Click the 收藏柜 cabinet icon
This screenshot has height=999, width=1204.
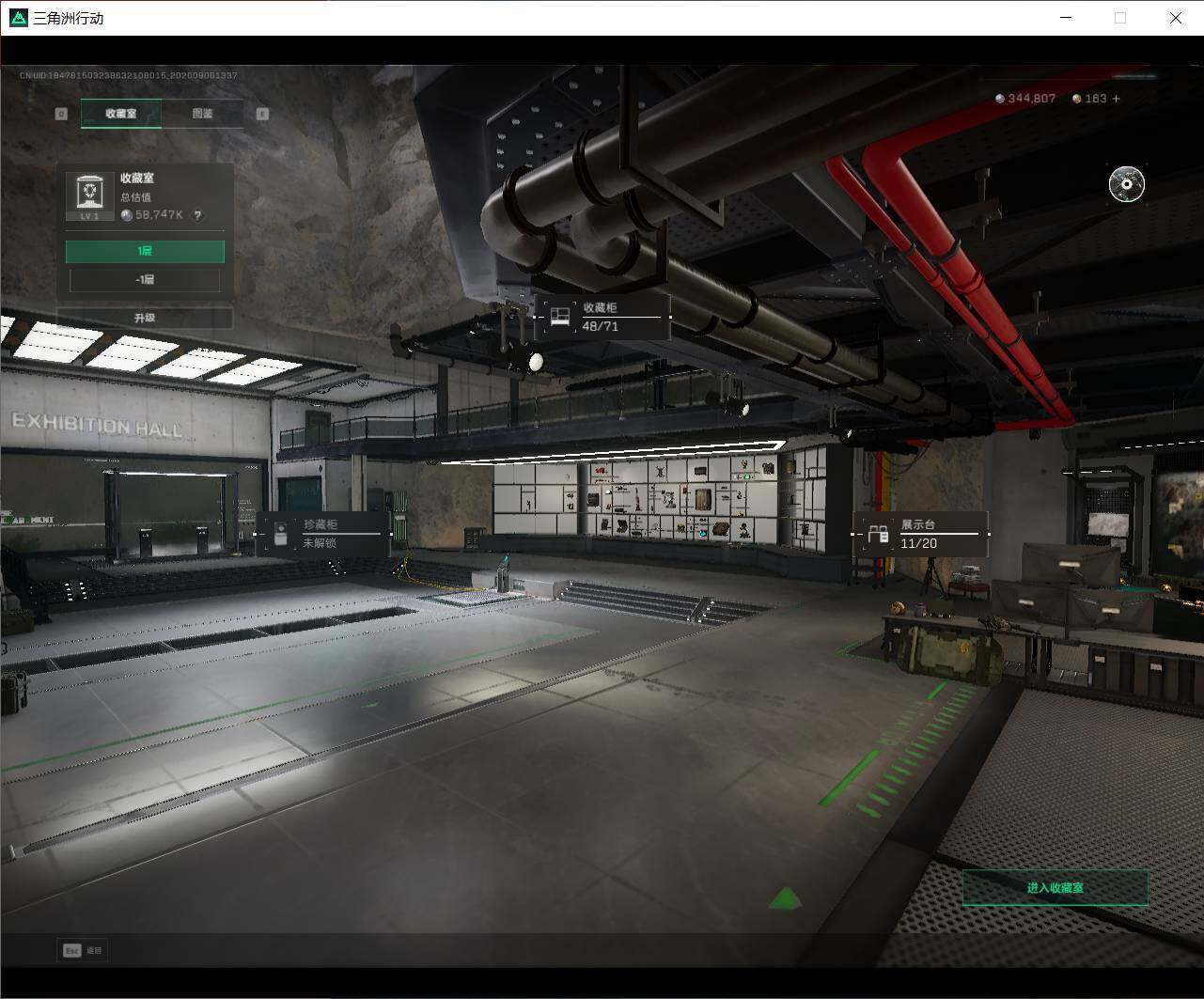coord(560,317)
